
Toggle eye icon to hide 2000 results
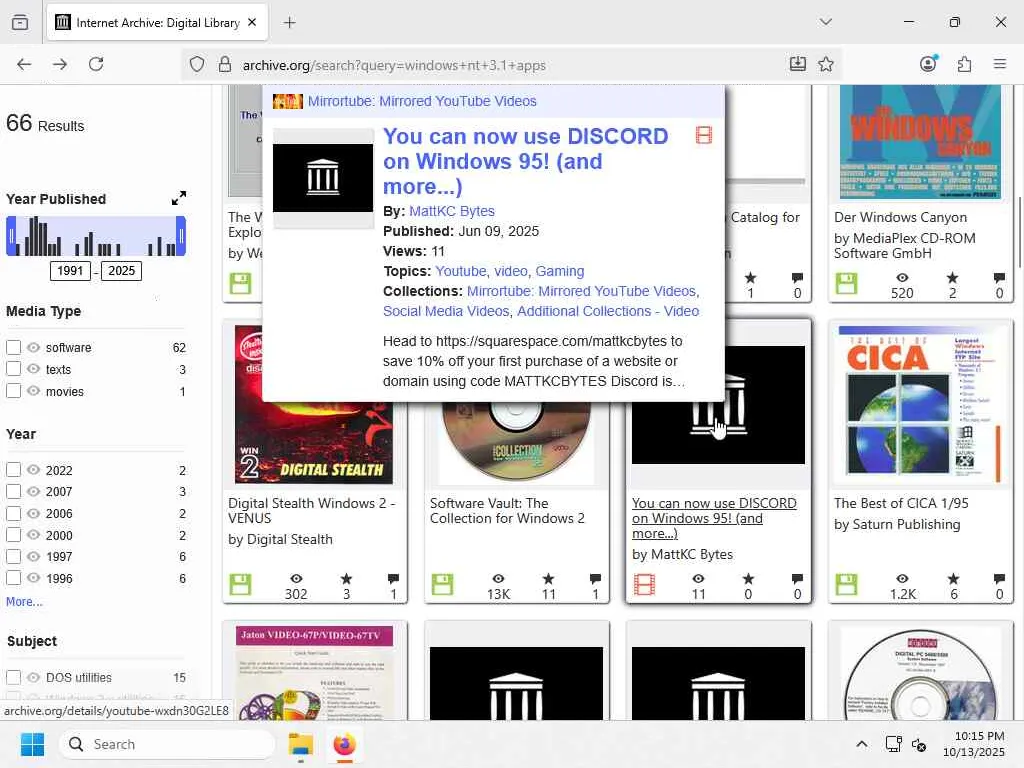coord(34,535)
